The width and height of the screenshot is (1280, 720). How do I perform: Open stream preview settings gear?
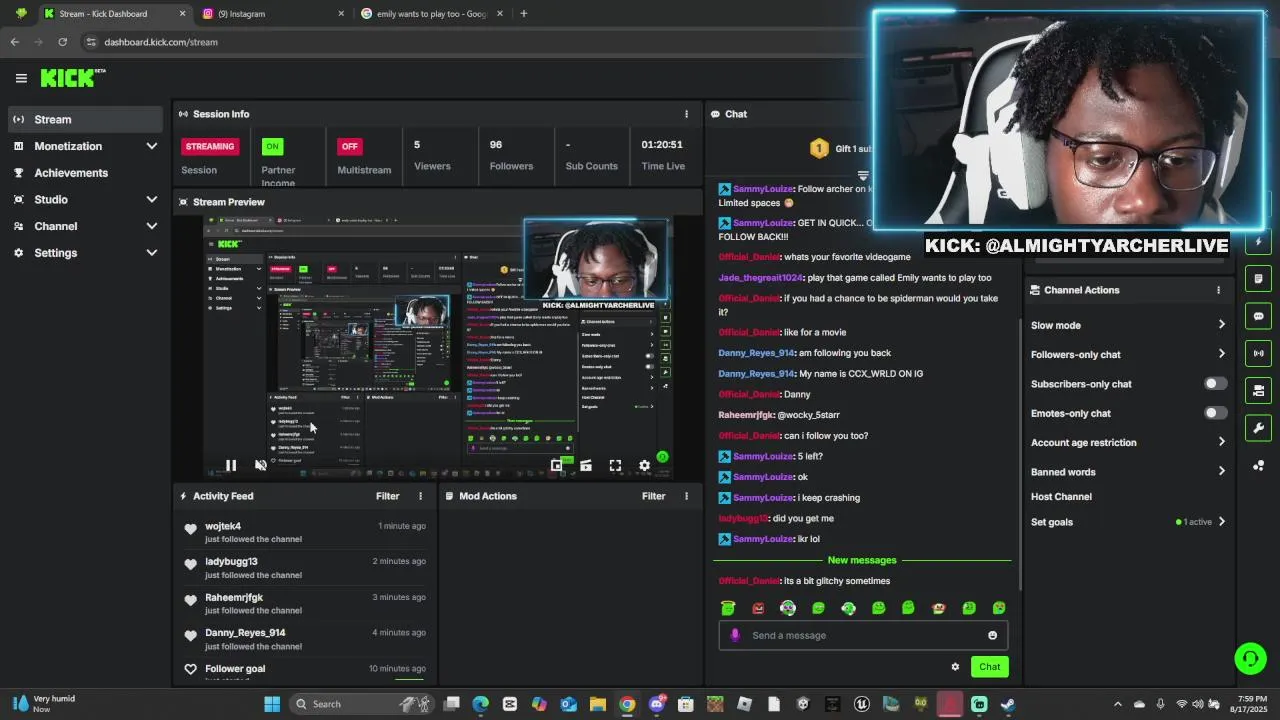[x=645, y=465]
